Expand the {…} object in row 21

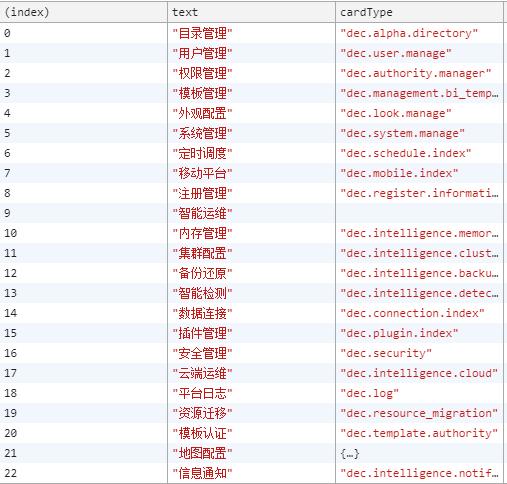point(350,453)
